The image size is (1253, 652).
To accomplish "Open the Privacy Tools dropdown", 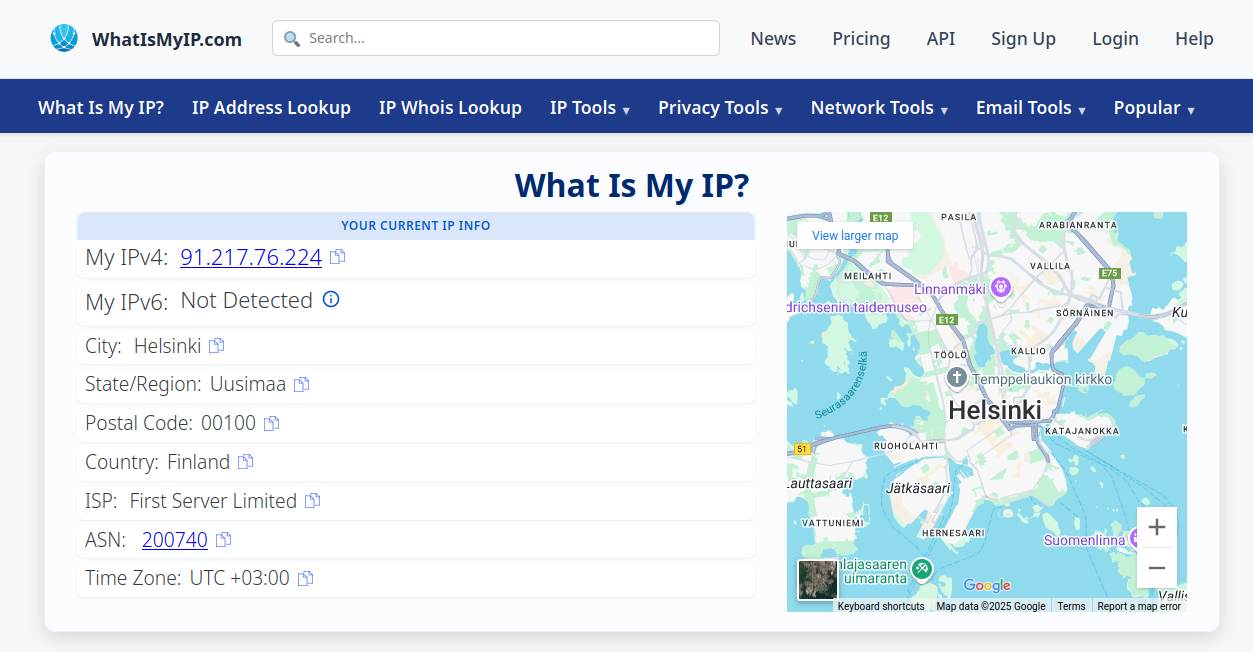I will click(x=720, y=108).
